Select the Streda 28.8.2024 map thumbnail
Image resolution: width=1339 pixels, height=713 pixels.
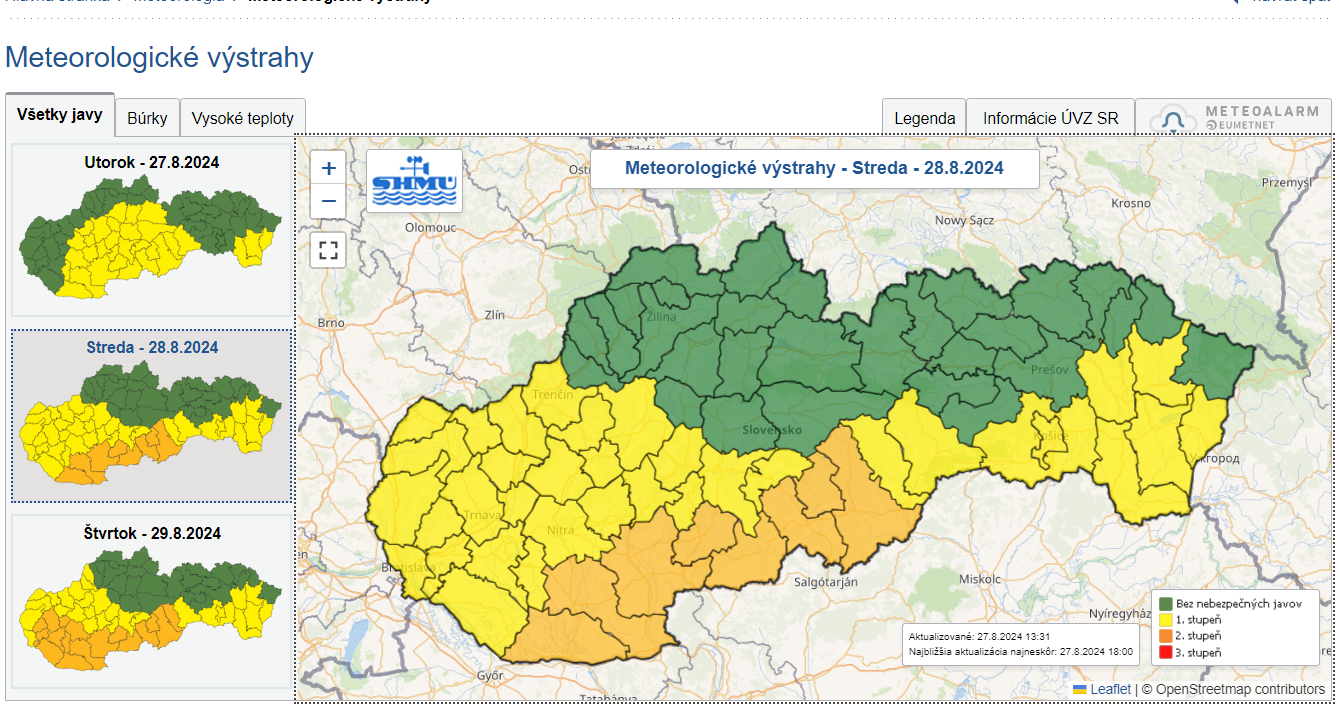[151, 417]
